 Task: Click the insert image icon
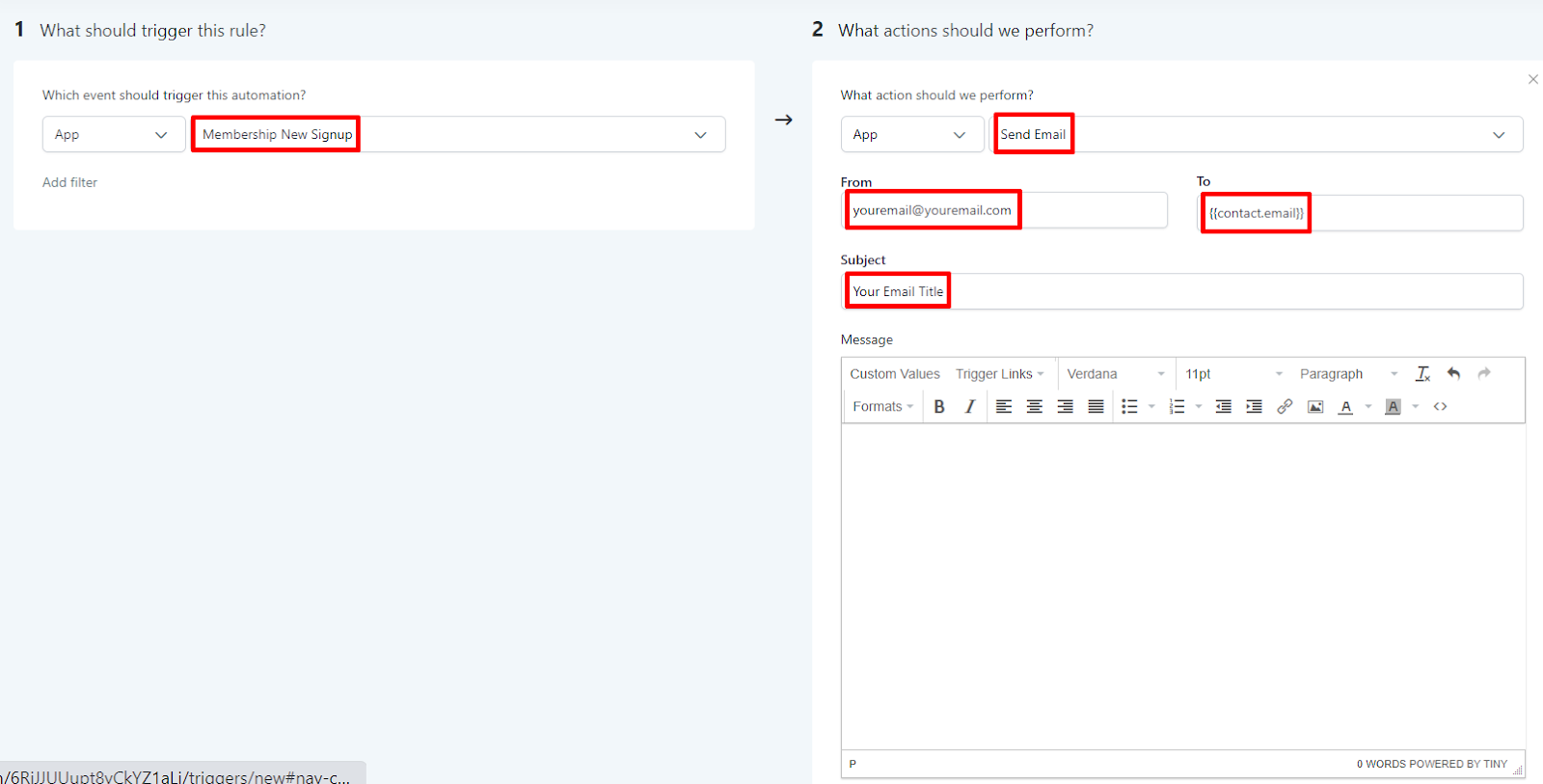pyautogui.click(x=1315, y=407)
